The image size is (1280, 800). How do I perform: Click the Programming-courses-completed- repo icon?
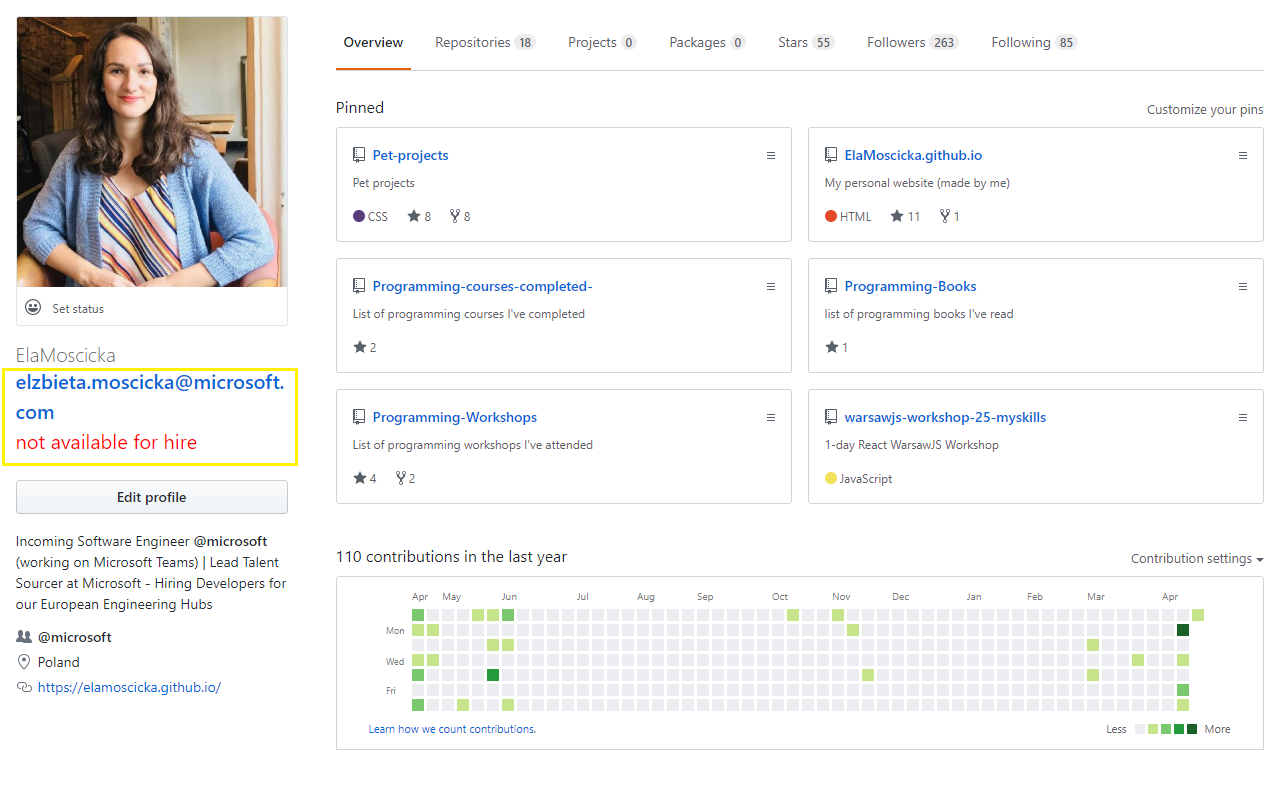click(359, 286)
